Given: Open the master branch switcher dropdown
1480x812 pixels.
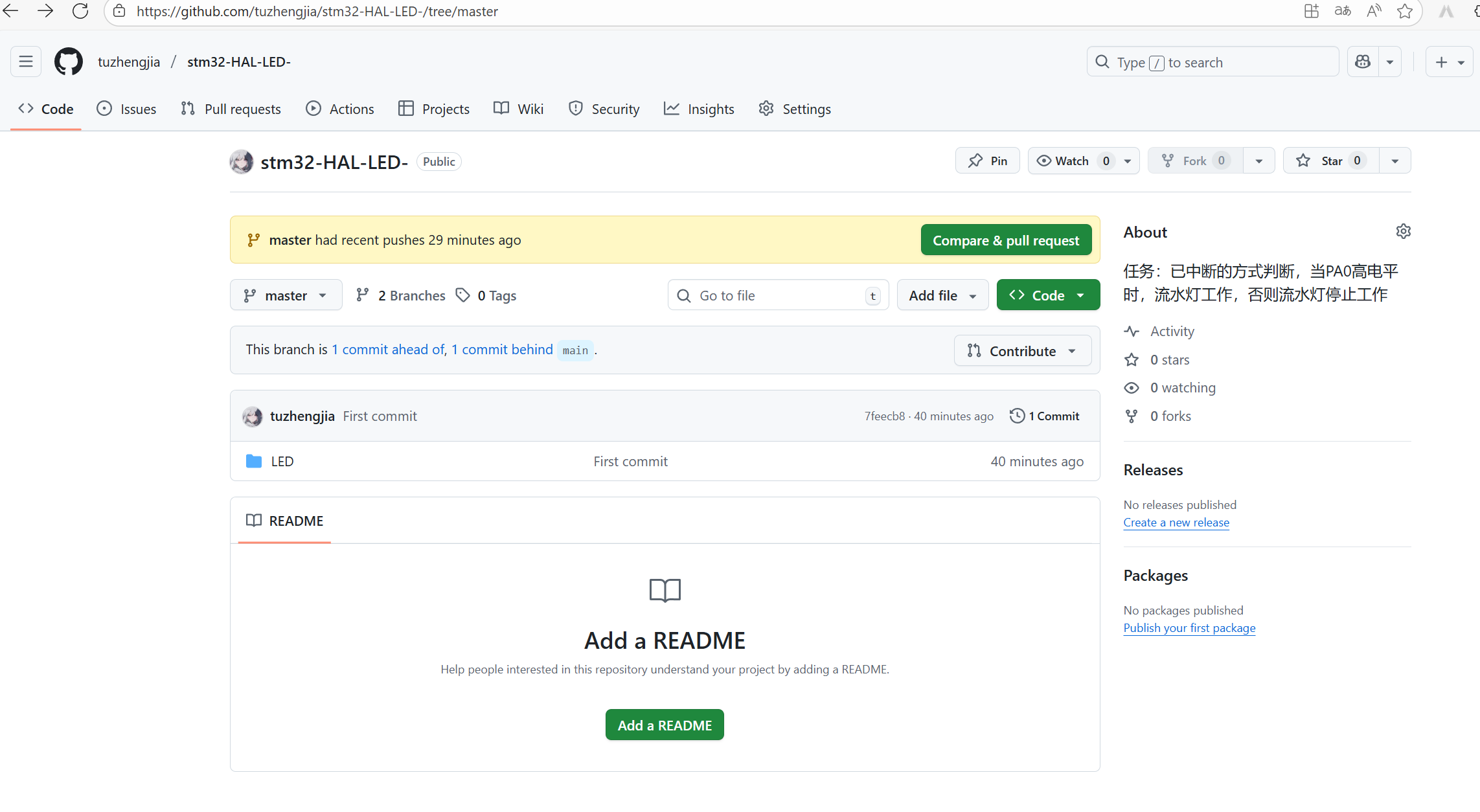Looking at the screenshot, I should point(286,295).
